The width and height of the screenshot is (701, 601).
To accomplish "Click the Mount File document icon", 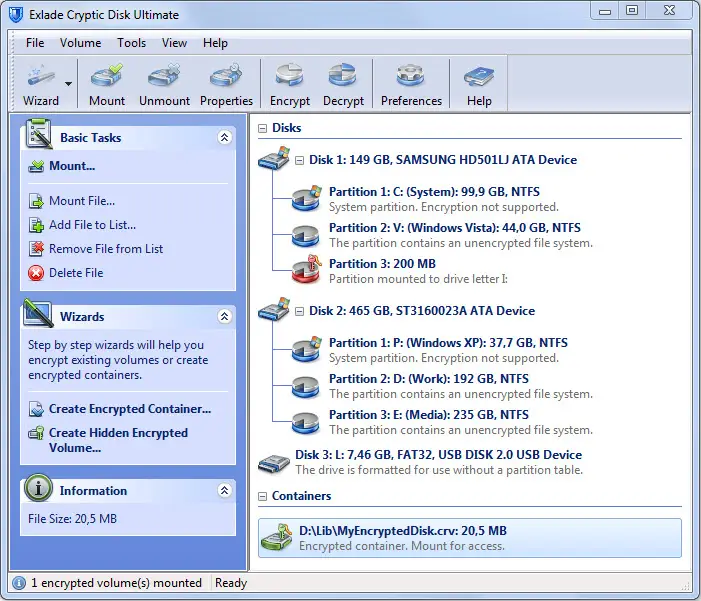I will point(36,201).
